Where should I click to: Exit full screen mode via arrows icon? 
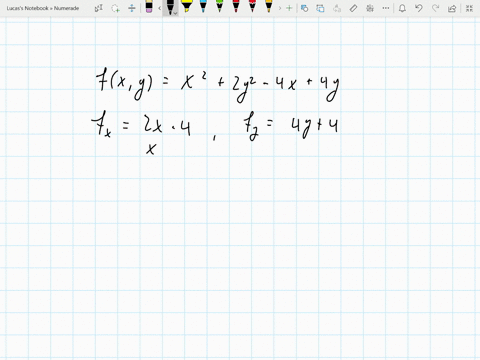[469, 8]
